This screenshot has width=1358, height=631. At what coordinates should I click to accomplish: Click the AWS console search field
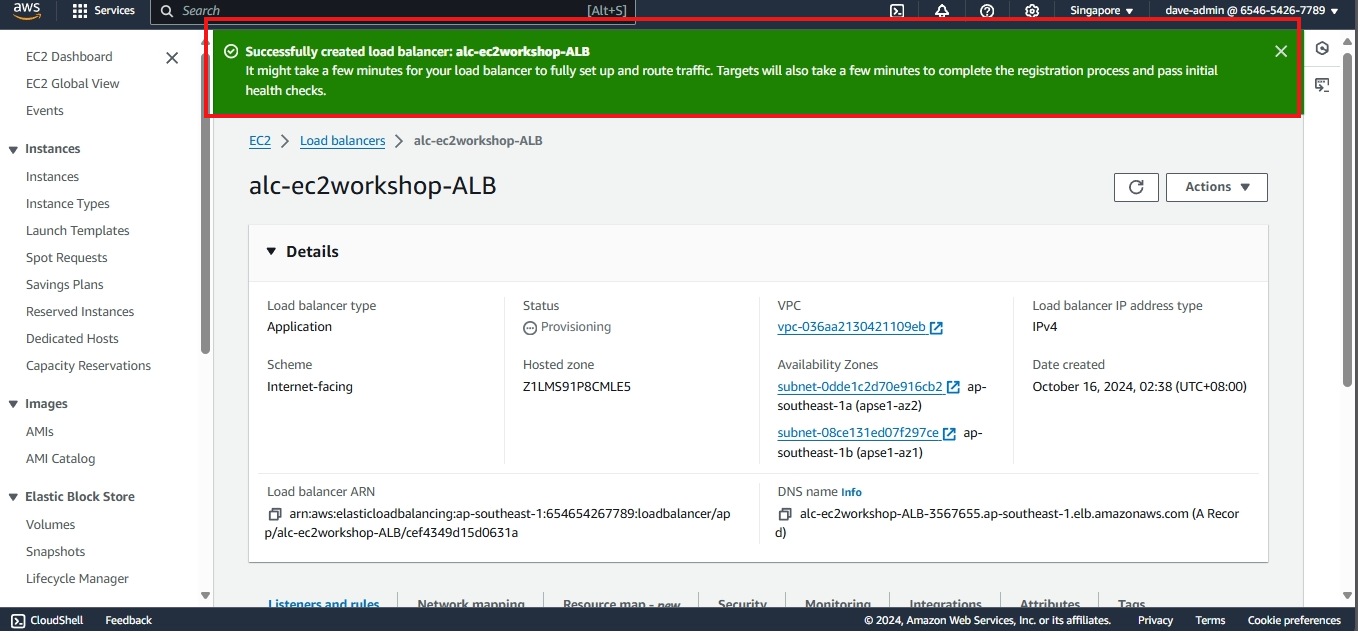390,11
